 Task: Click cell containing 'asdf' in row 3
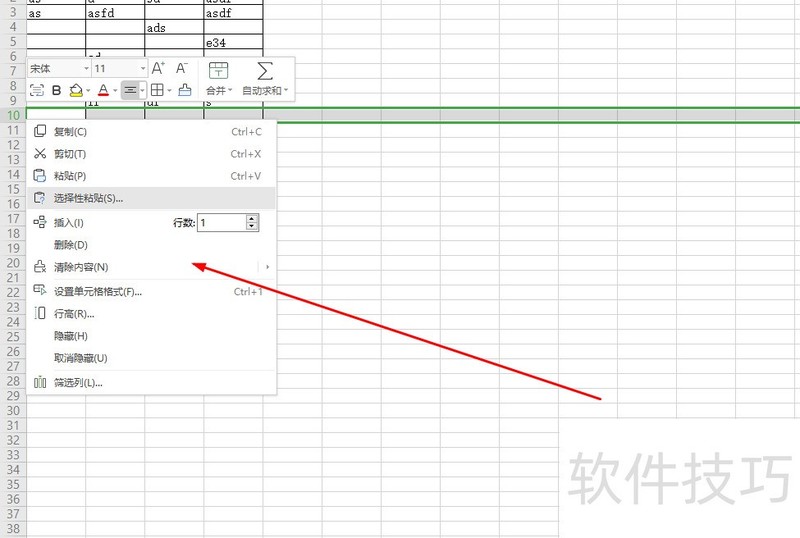point(233,13)
